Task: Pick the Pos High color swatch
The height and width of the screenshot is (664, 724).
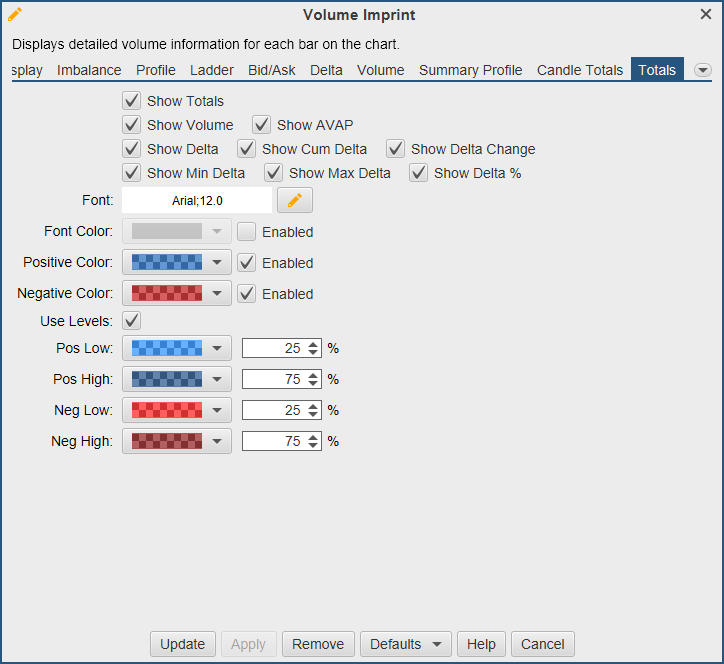Action: click(x=167, y=379)
